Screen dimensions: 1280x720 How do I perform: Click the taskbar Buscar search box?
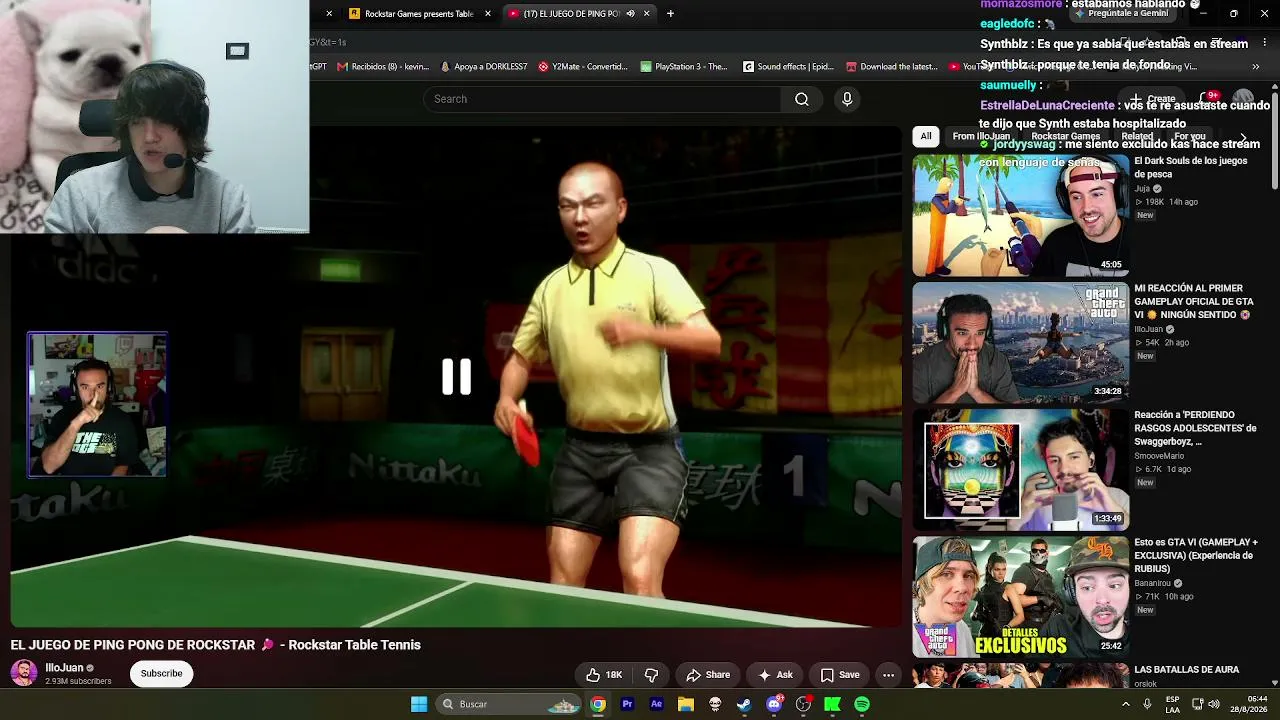click(510, 704)
